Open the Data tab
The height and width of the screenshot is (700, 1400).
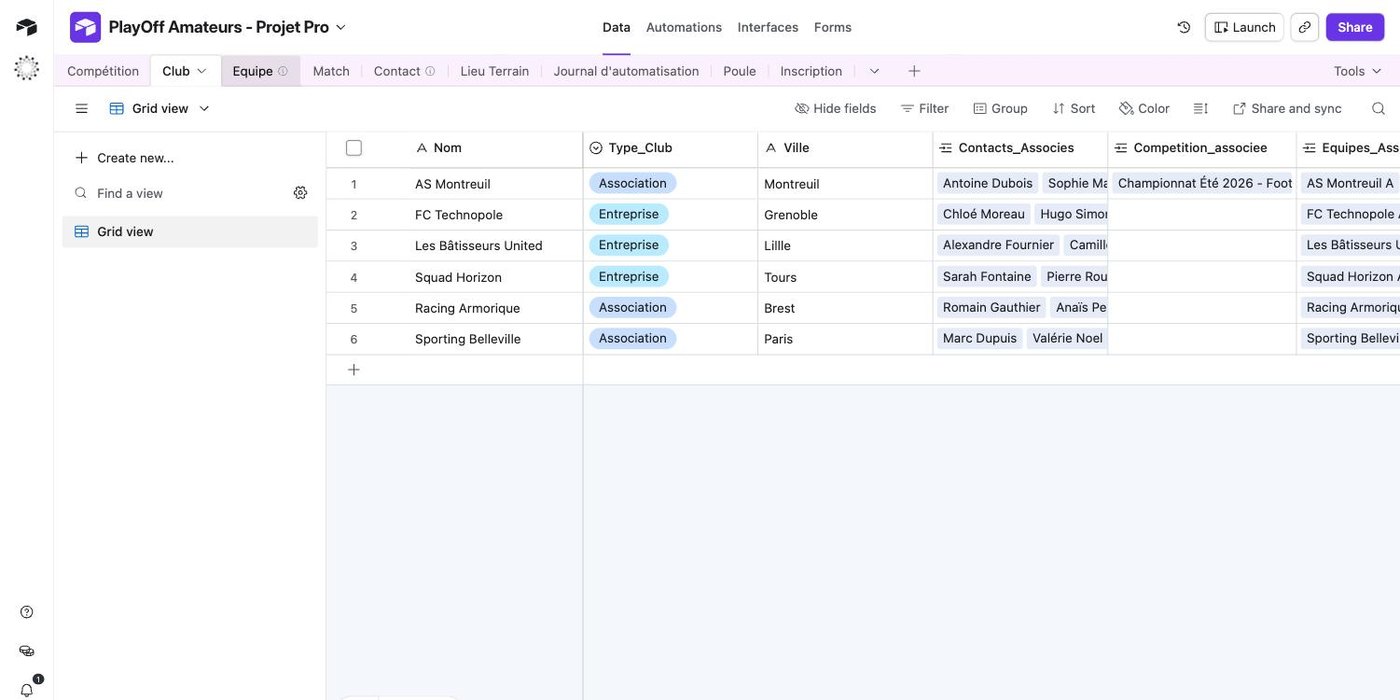point(616,27)
